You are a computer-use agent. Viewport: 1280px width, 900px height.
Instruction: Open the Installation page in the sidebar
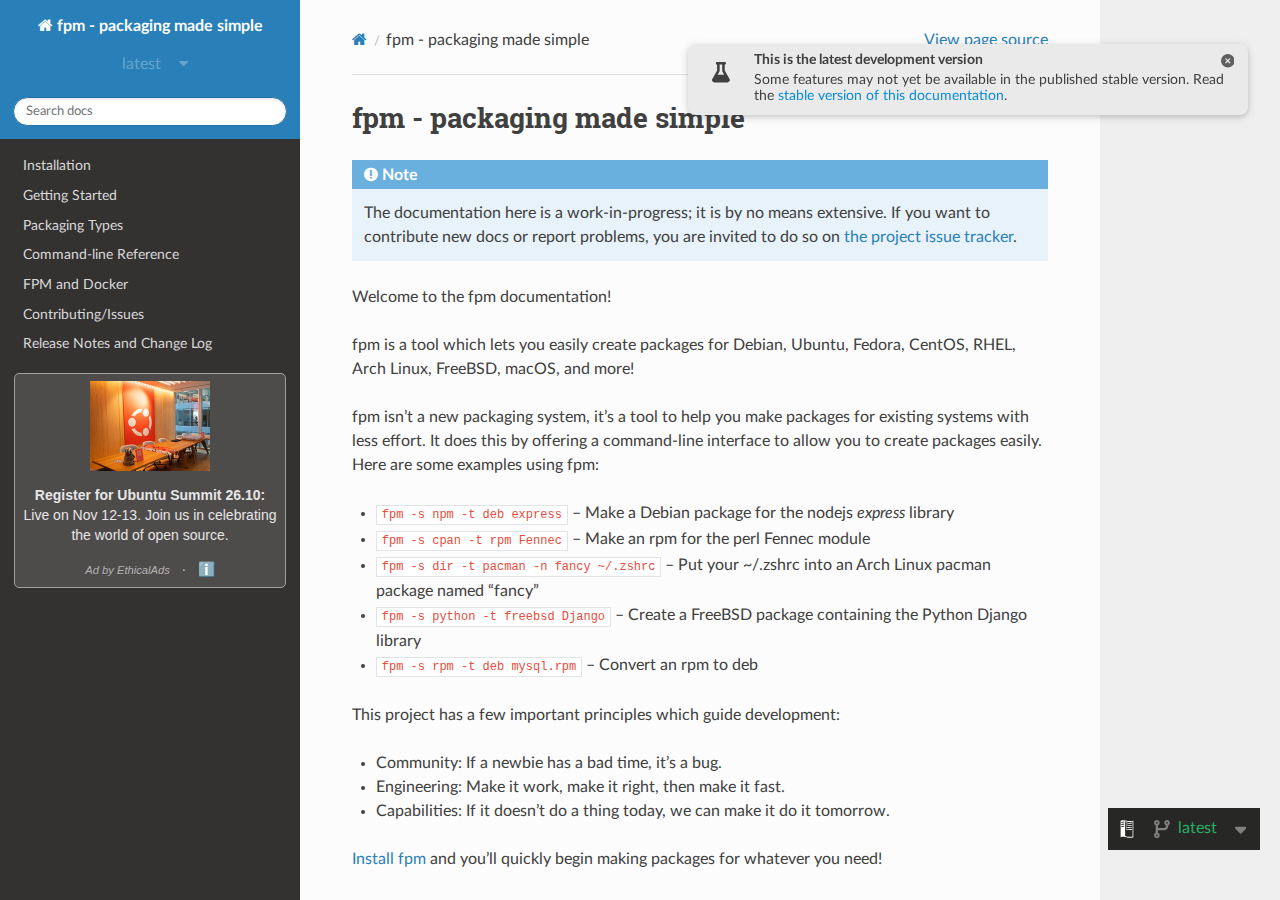pos(57,165)
